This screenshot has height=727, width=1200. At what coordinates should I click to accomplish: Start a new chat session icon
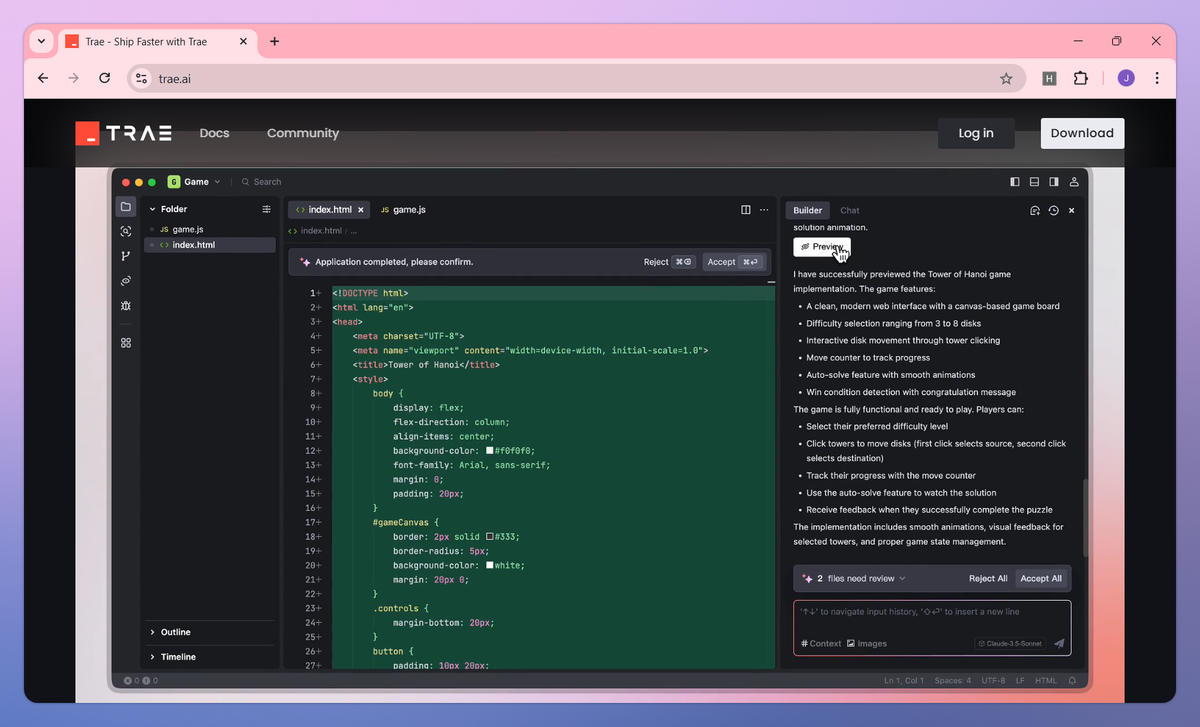click(x=1036, y=211)
